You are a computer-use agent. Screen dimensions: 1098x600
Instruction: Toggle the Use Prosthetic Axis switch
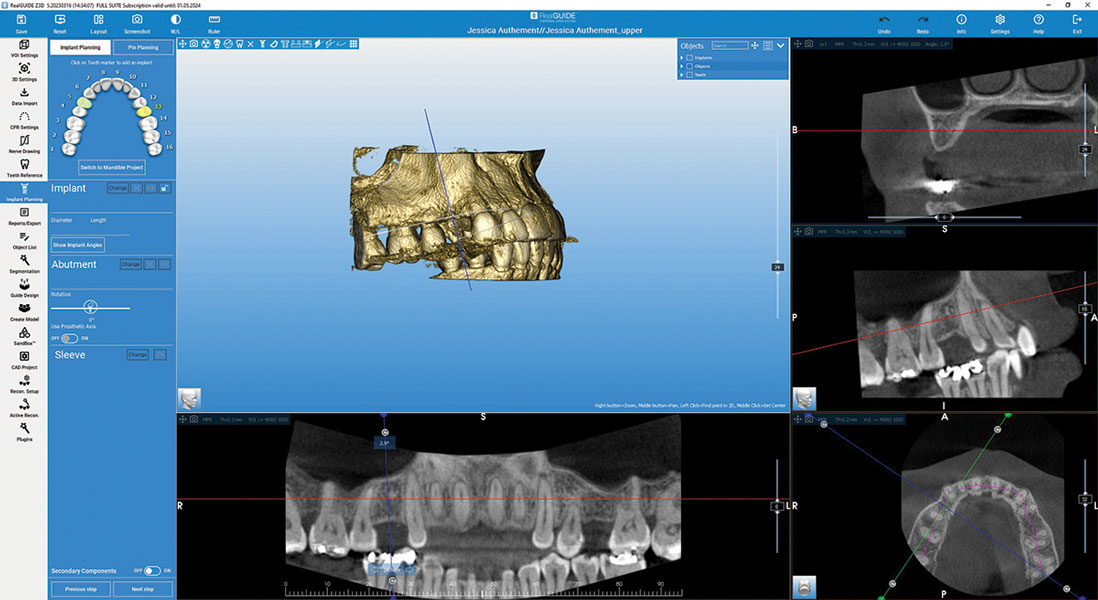[69, 338]
